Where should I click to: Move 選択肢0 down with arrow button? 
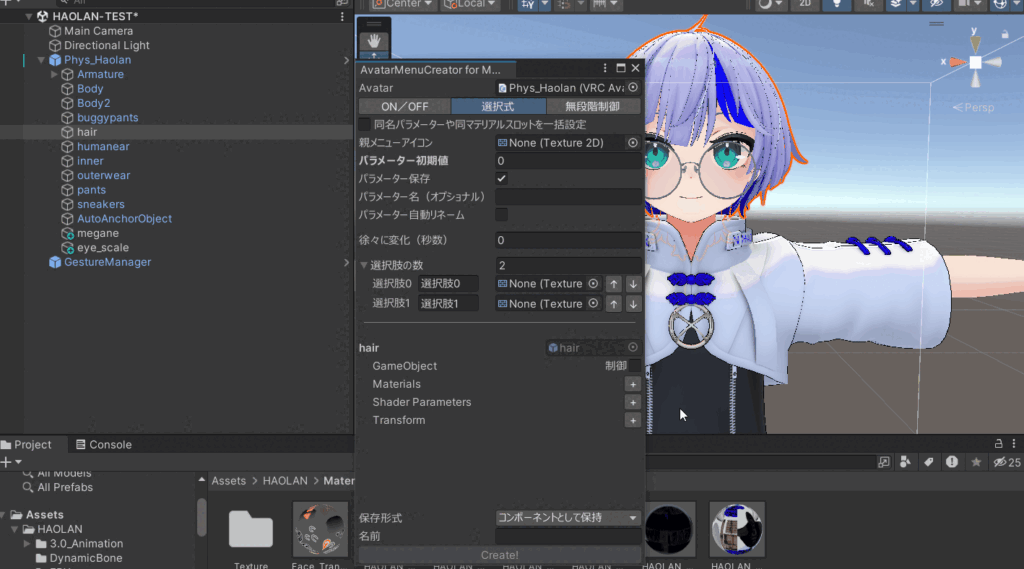click(633, 284)
